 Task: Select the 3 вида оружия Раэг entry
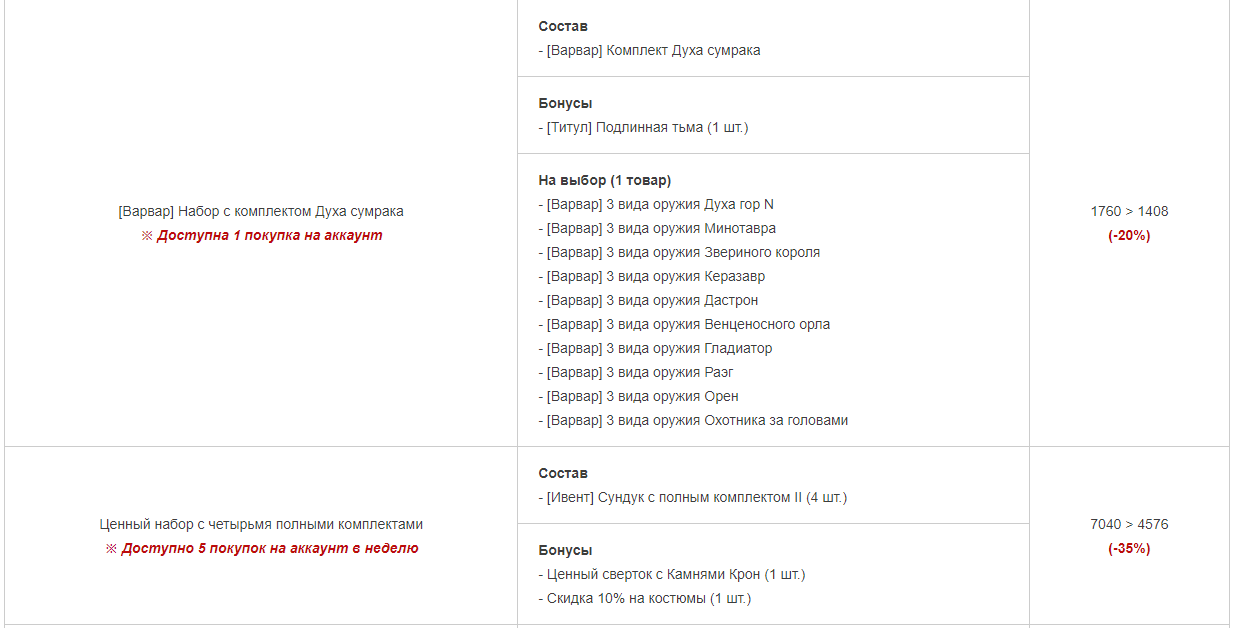tap(636, 372)
